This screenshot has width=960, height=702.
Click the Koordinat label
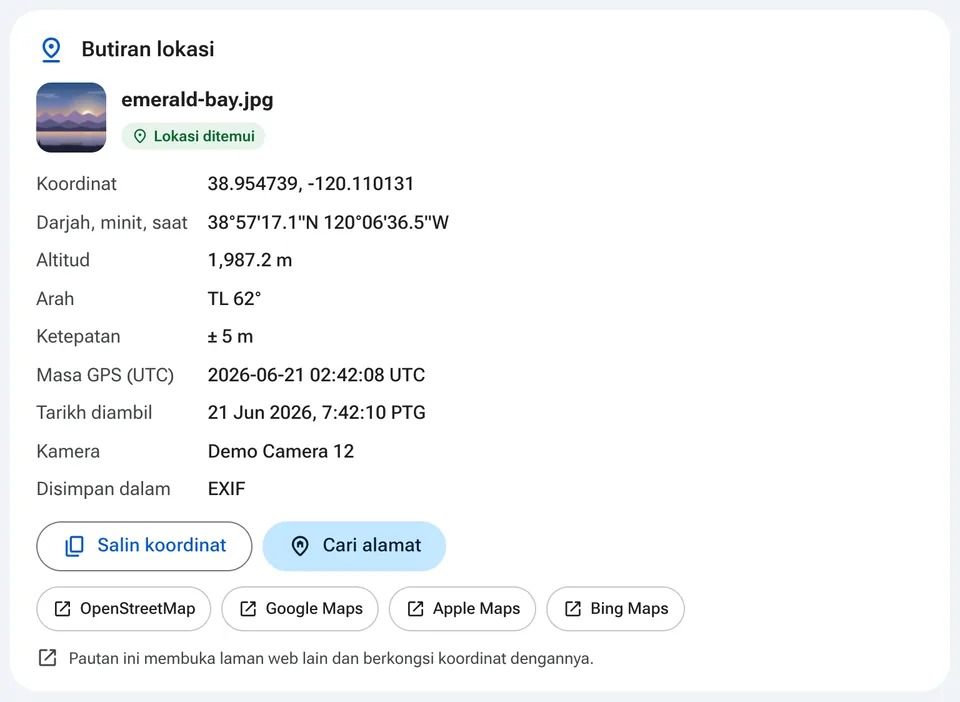tap(77, 184)
